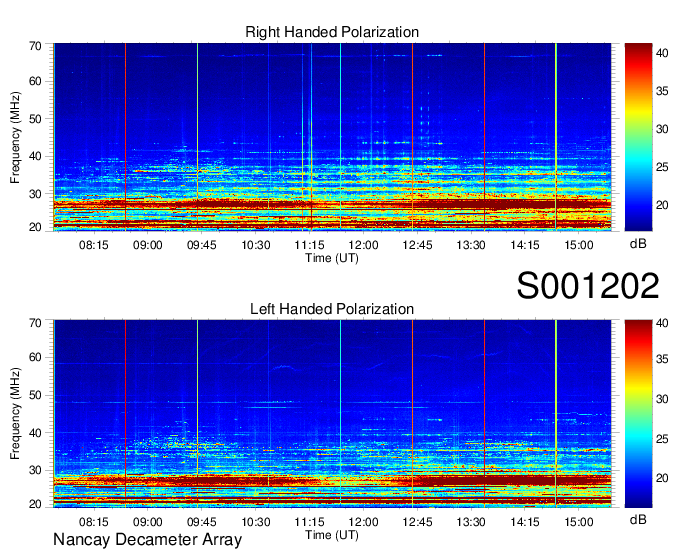Click the 12:00 time tick of the Right Handed plot
Image resolution: width=680 pixels, height=552 pixels.
pos(363,245)
